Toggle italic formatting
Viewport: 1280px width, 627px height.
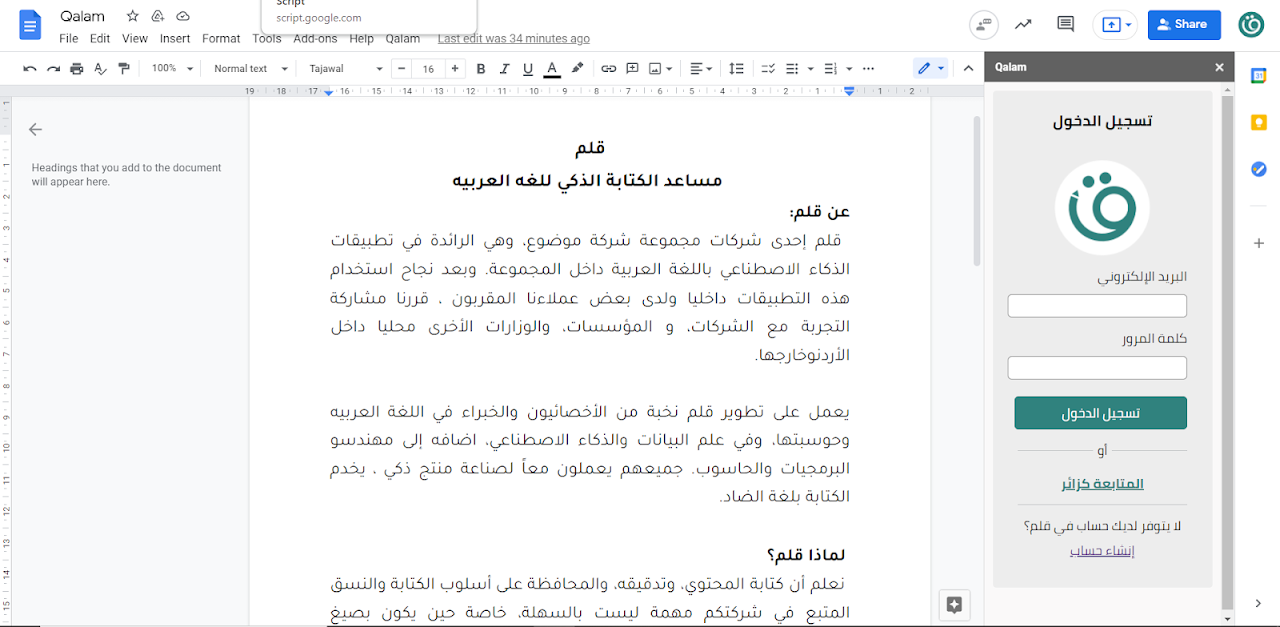pos(504,69)
